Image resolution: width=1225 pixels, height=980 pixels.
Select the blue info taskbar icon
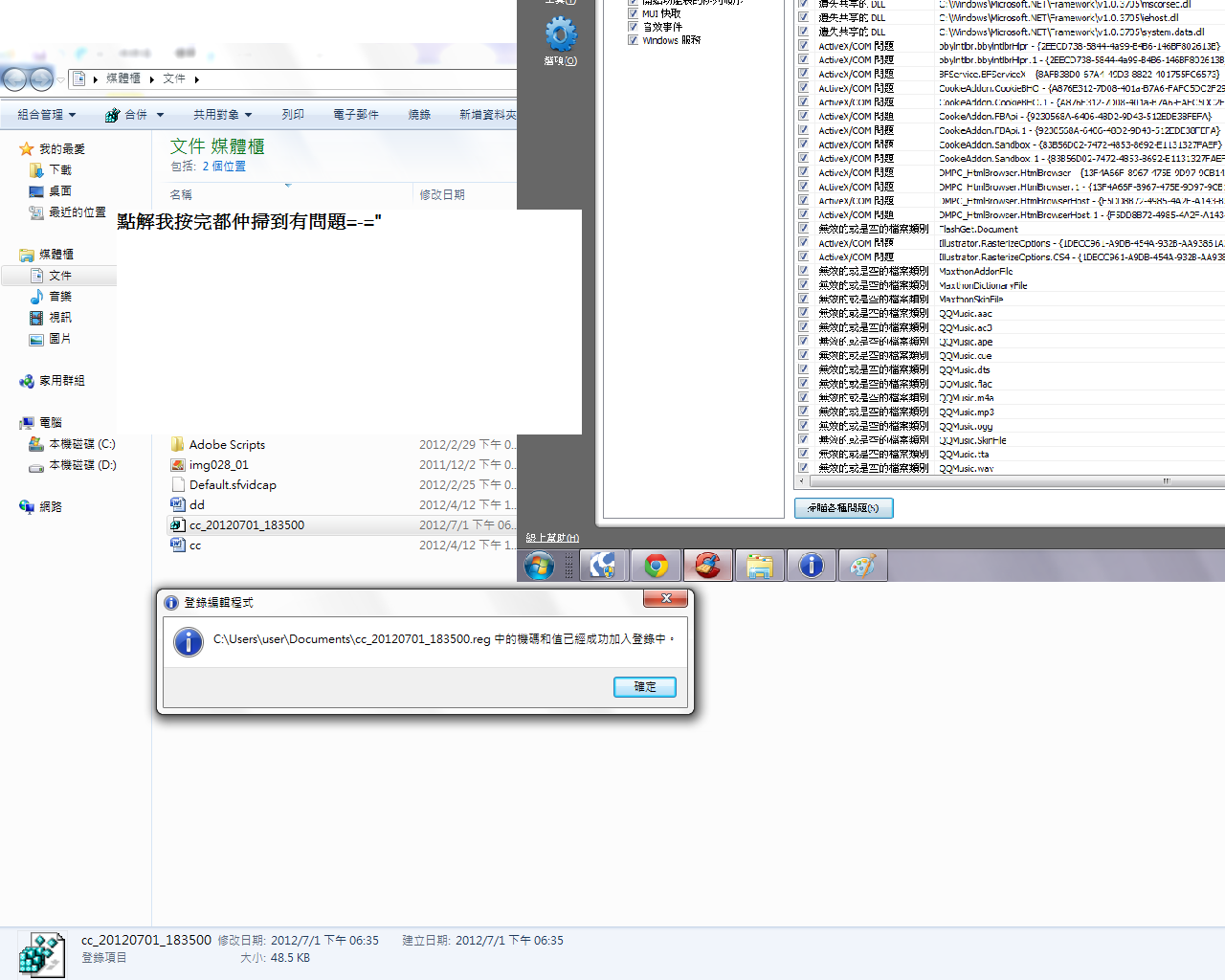(x=812, y=566)
